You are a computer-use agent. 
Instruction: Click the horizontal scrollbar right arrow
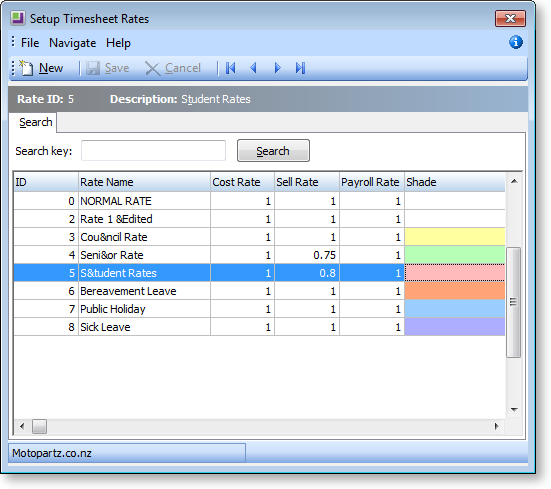(x=497, y=426)
